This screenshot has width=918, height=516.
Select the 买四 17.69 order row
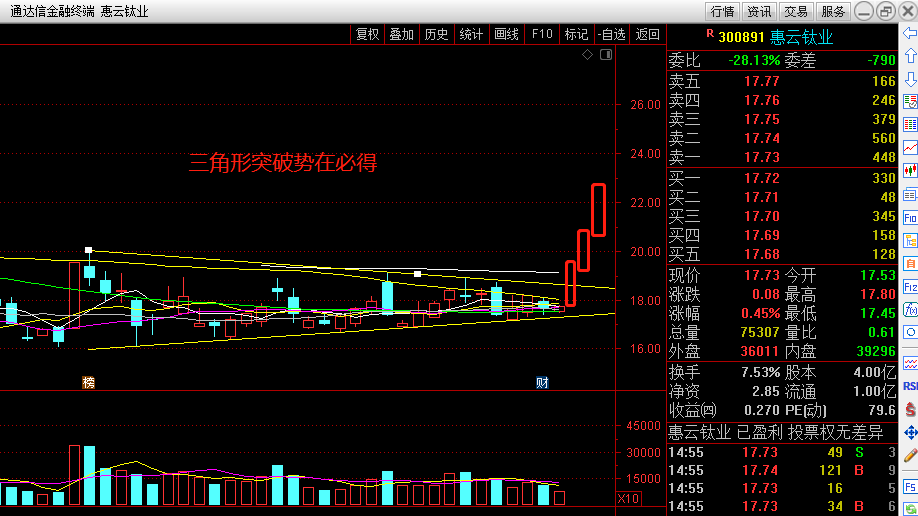782,235
